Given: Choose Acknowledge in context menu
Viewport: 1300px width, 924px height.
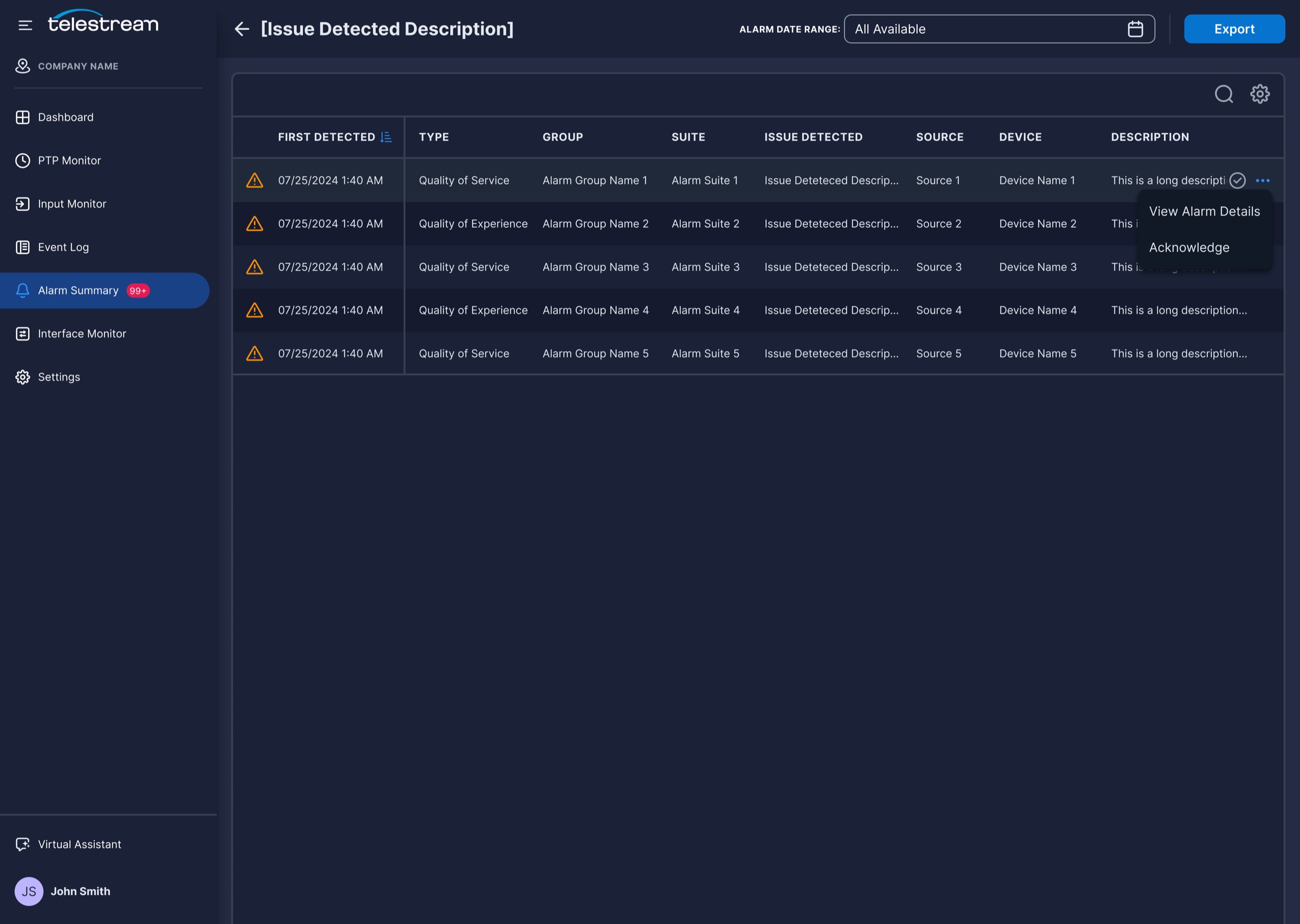Looking at the screenshot, I should click(x=1205, y=248).
